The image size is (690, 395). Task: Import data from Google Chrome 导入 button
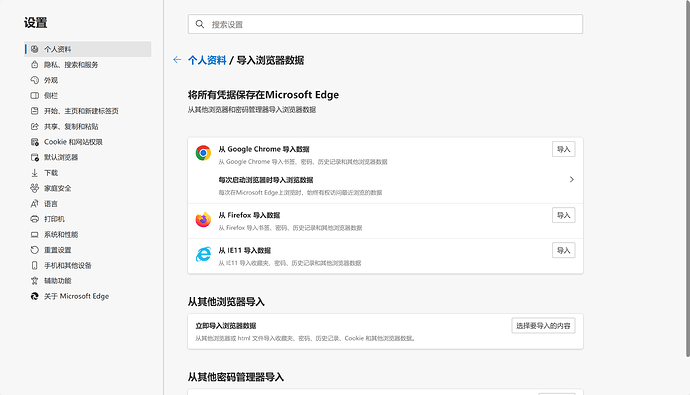tap(564, 149)
